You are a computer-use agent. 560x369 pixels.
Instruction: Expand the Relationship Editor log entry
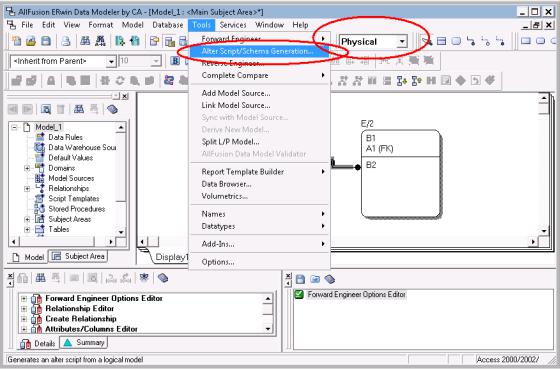pos(24,309)
